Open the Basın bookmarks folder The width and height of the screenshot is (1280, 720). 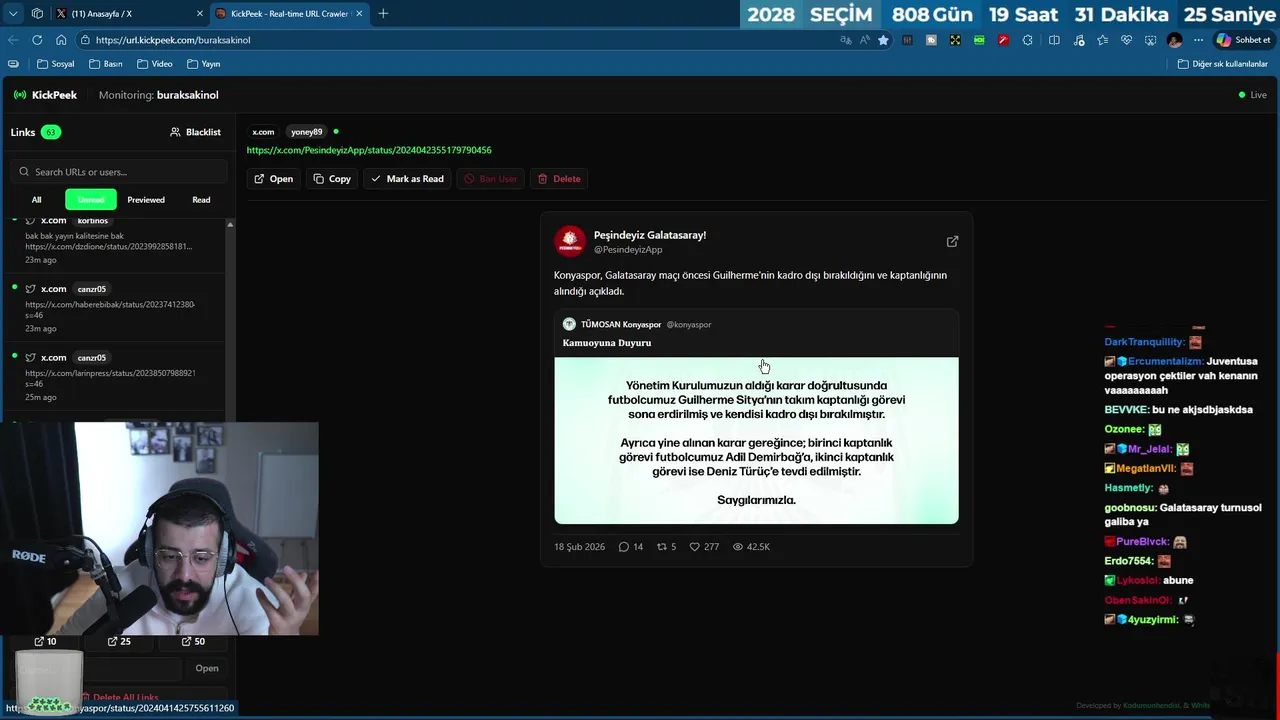tap(106, 64)
